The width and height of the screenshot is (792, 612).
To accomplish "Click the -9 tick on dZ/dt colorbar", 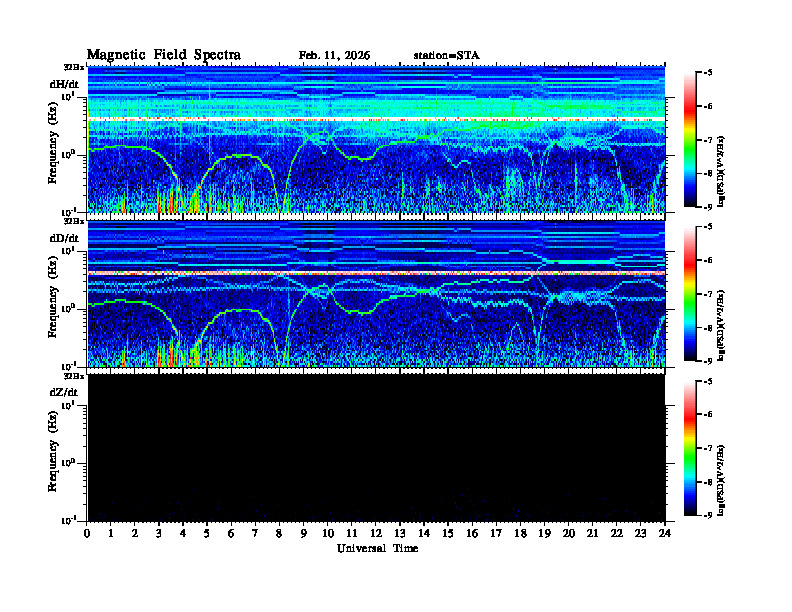I will (708, 515).
